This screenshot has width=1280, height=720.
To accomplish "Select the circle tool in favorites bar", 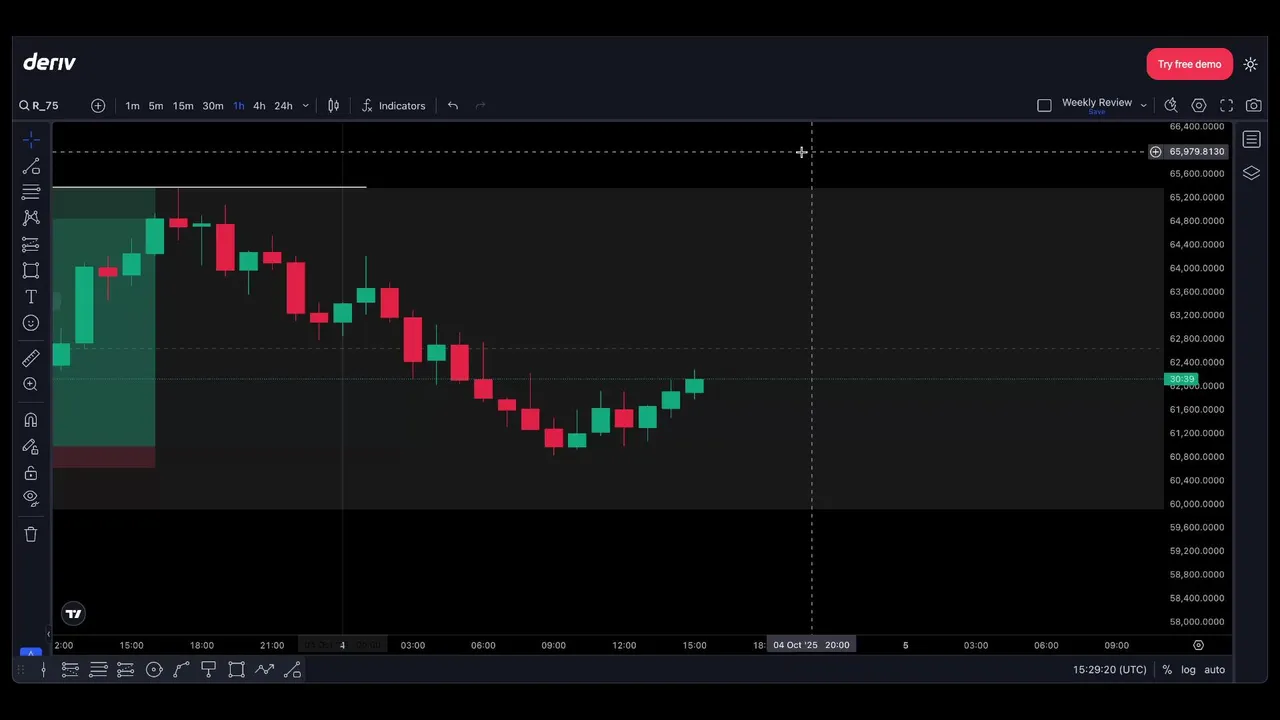I will pyautogui.click(x=154, y=670).
